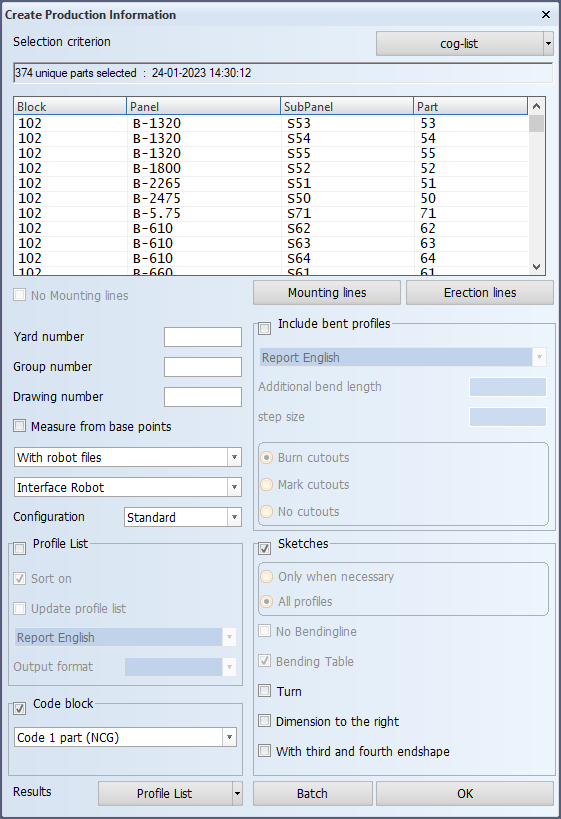Click Update profile list checkbox
The height and width of the screenshot is (819, 561).
coord(19,609)
